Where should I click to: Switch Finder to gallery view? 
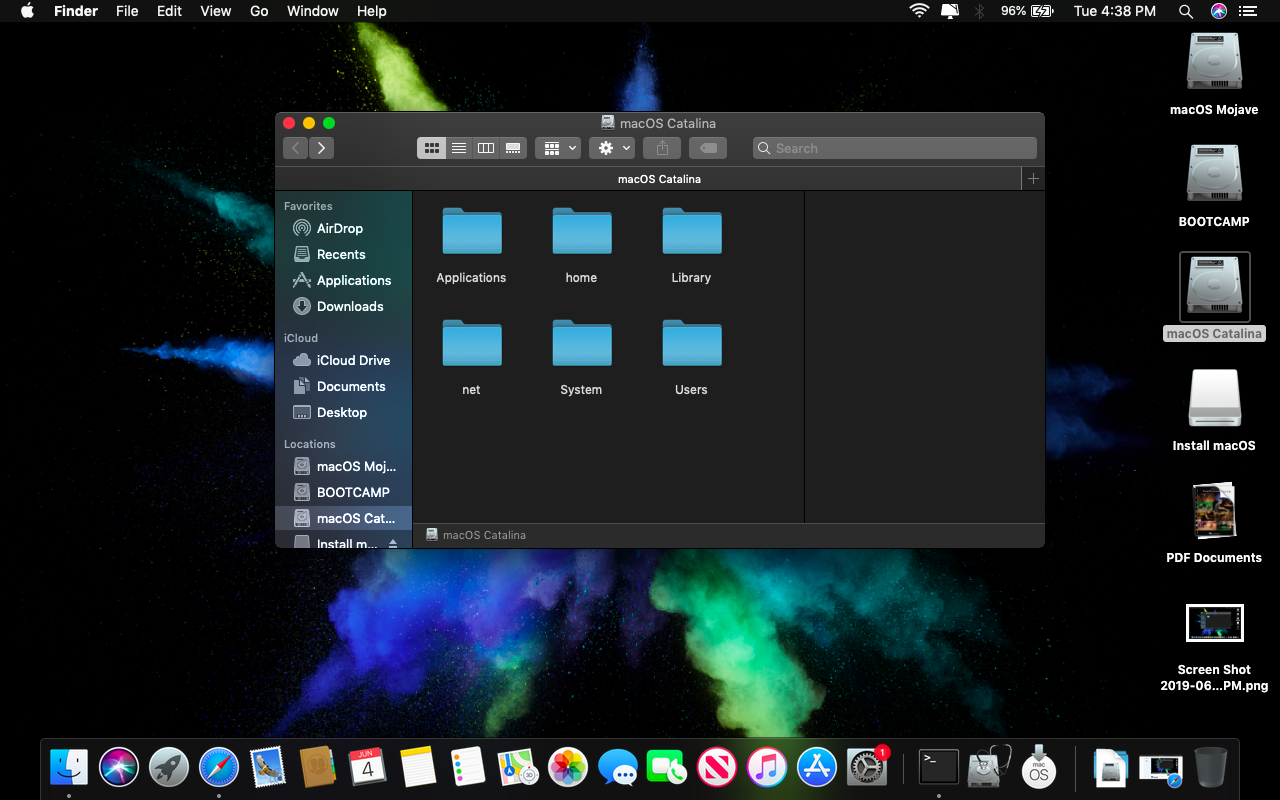[513, 148]
